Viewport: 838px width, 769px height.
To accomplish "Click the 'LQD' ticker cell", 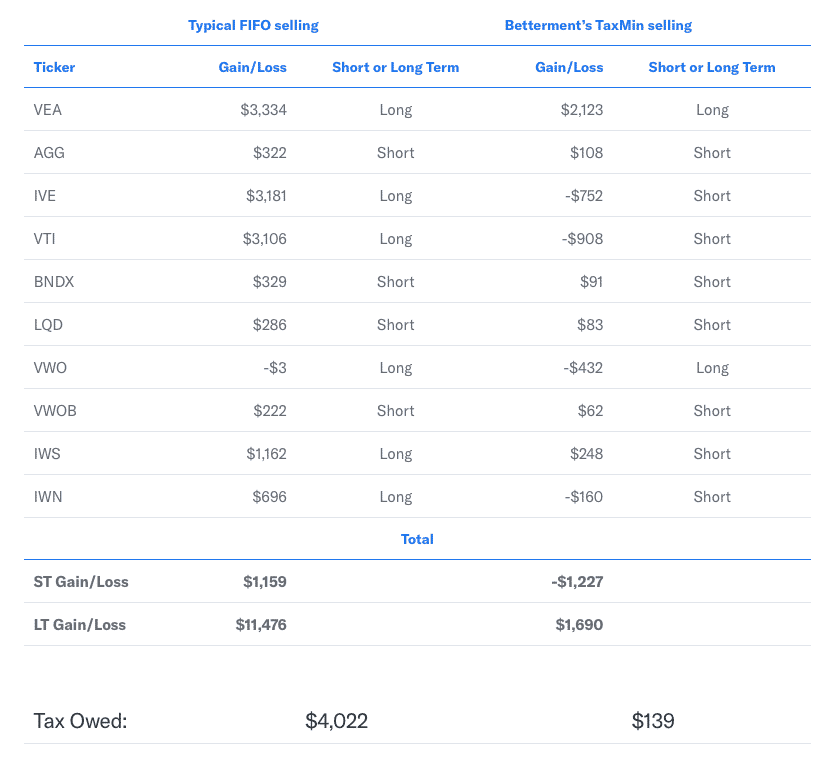I will [48, 325].
